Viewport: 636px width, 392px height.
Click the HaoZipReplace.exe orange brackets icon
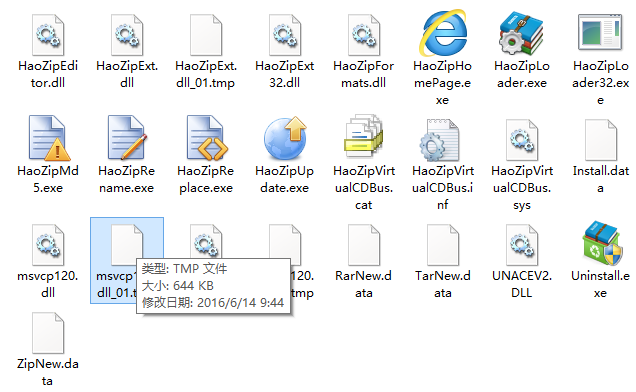[x=206, y=138]
